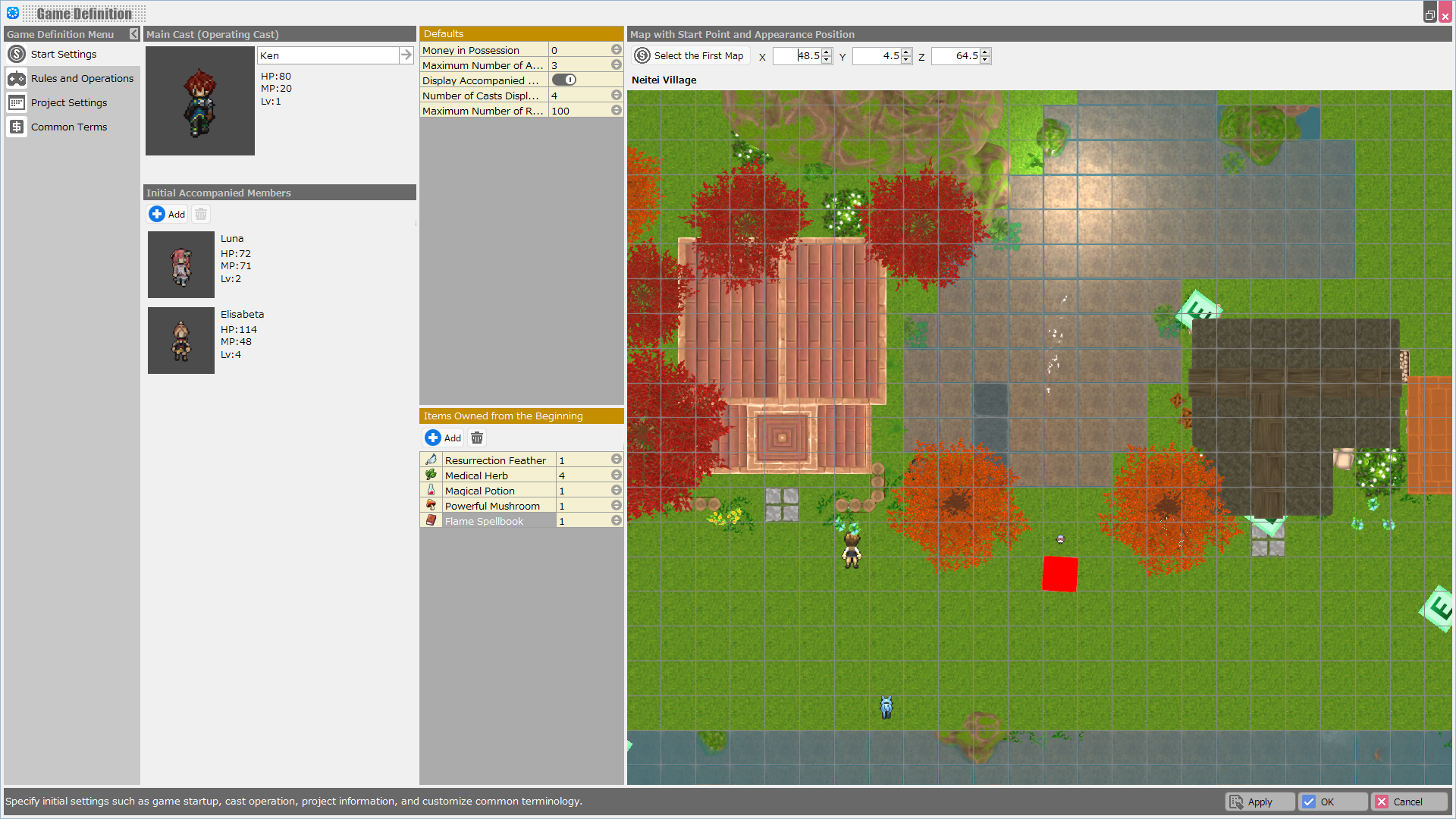Viewport: 1456px width, 819px height.
Task: Select the Flame Spellbook item row
Action: [484, 521]
